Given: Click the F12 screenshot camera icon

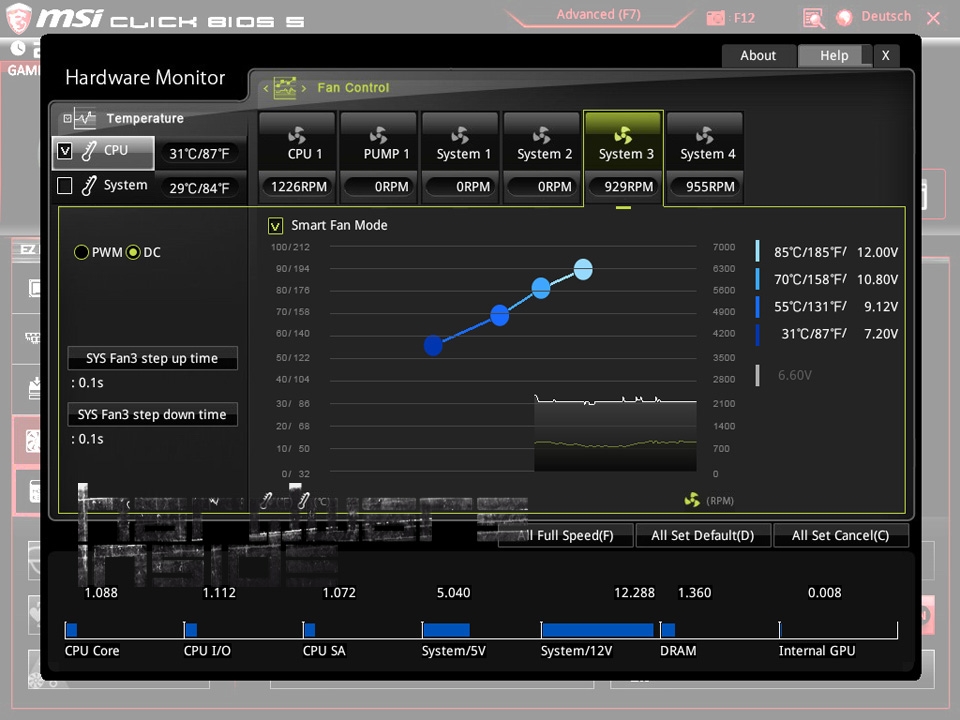Looking at the screenshot, I should click(715, 18).
